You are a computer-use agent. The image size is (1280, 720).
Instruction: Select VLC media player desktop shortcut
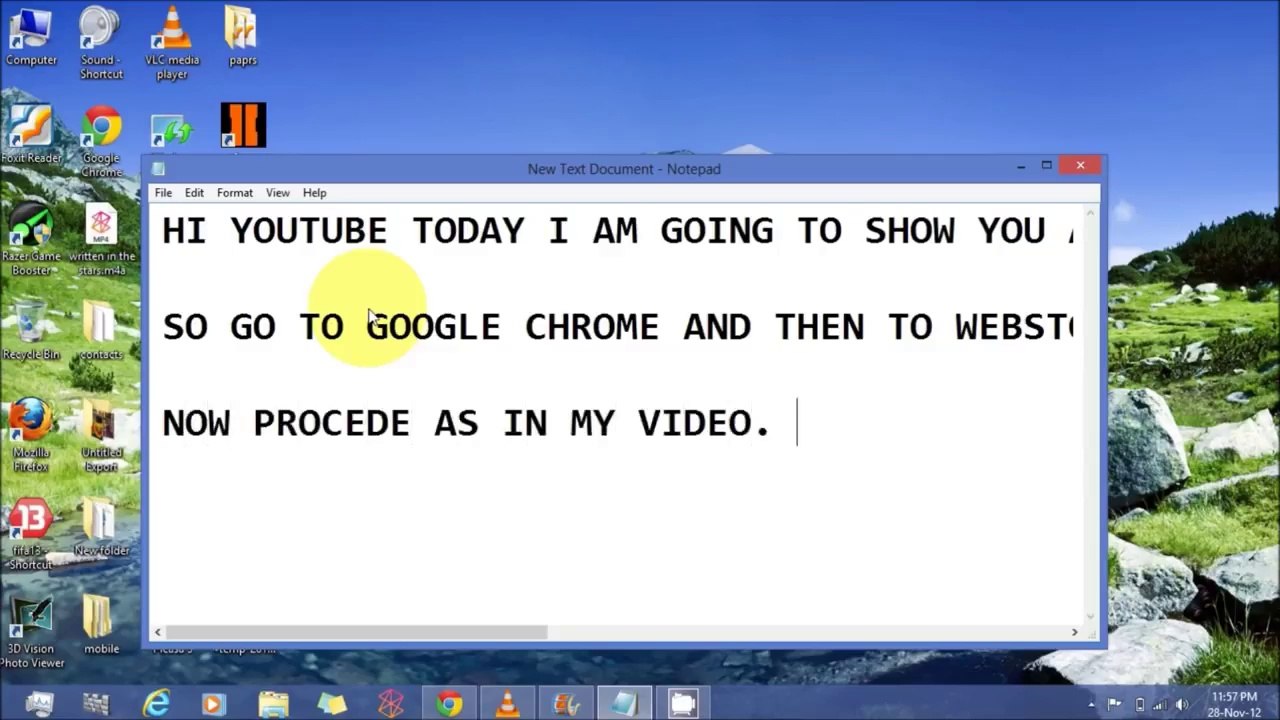pos(172,42)
